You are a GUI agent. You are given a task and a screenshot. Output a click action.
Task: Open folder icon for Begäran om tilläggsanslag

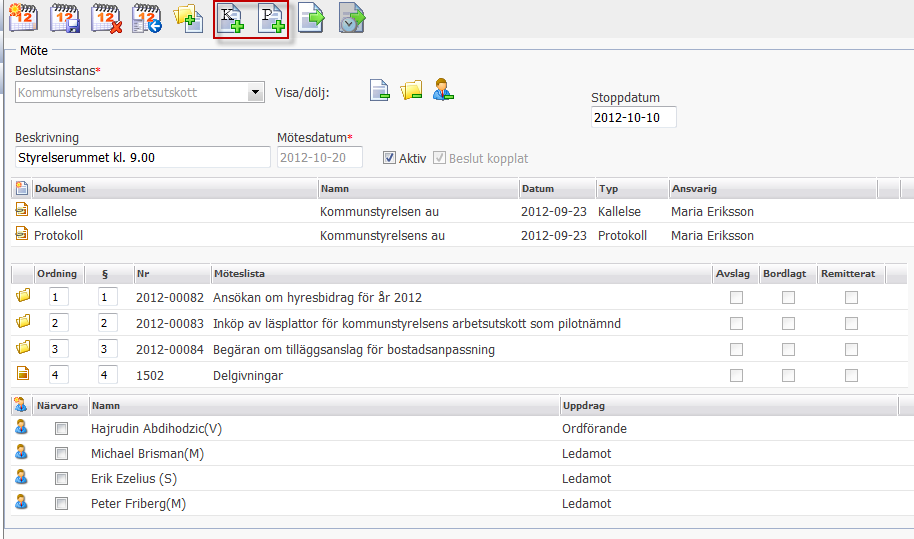[x=23, y=347]
